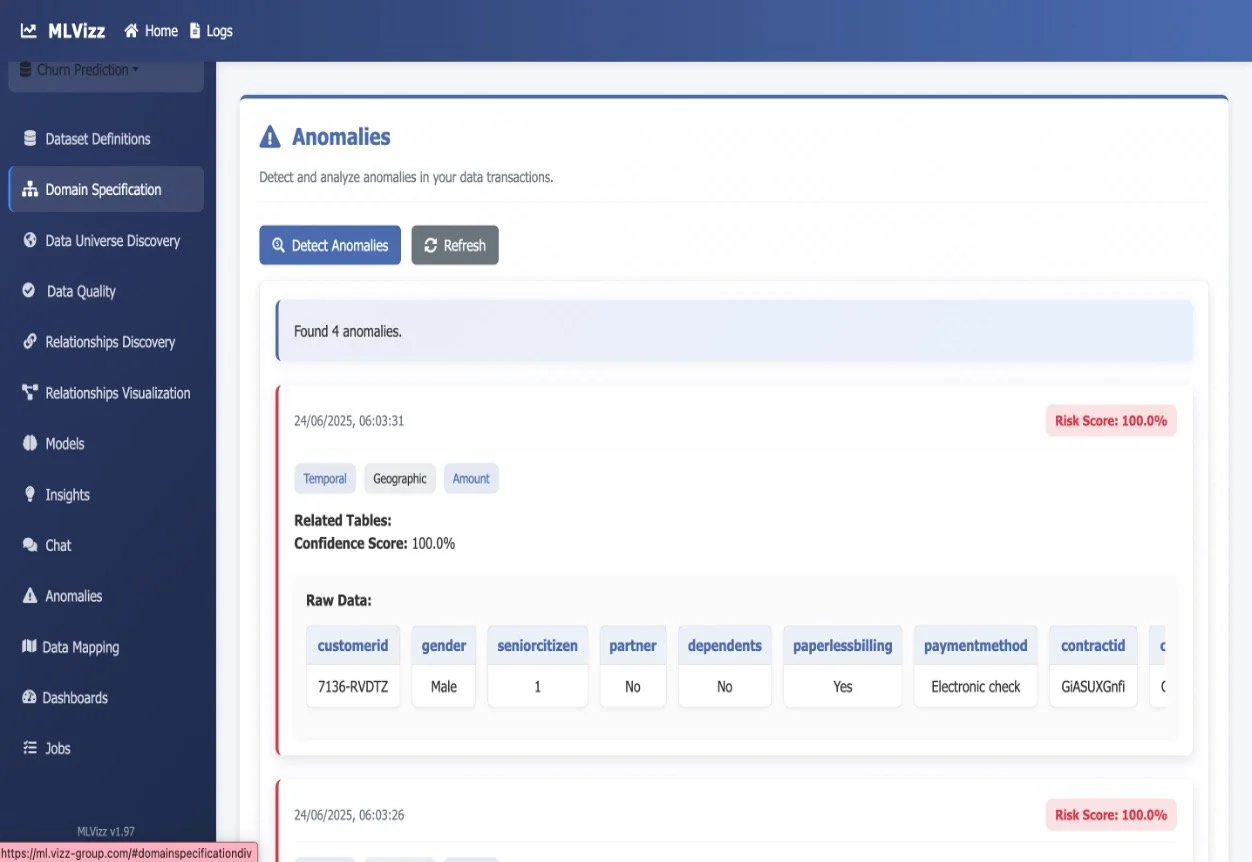Open Chat sidebar item
The height and width of the screenshot is (862, 1252).
pos(106,545)
